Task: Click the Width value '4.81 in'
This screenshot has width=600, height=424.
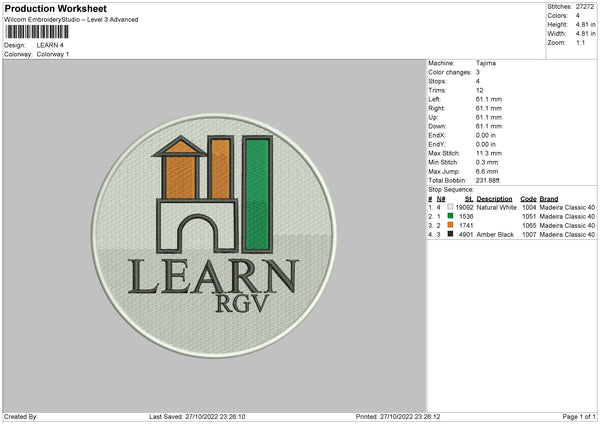Action: [x=585, y=34]
